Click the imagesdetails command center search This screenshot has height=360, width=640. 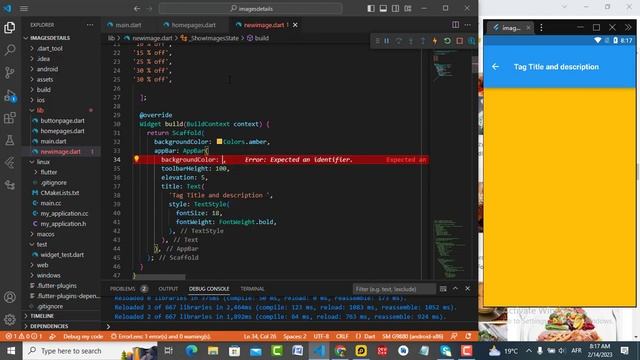250,9
